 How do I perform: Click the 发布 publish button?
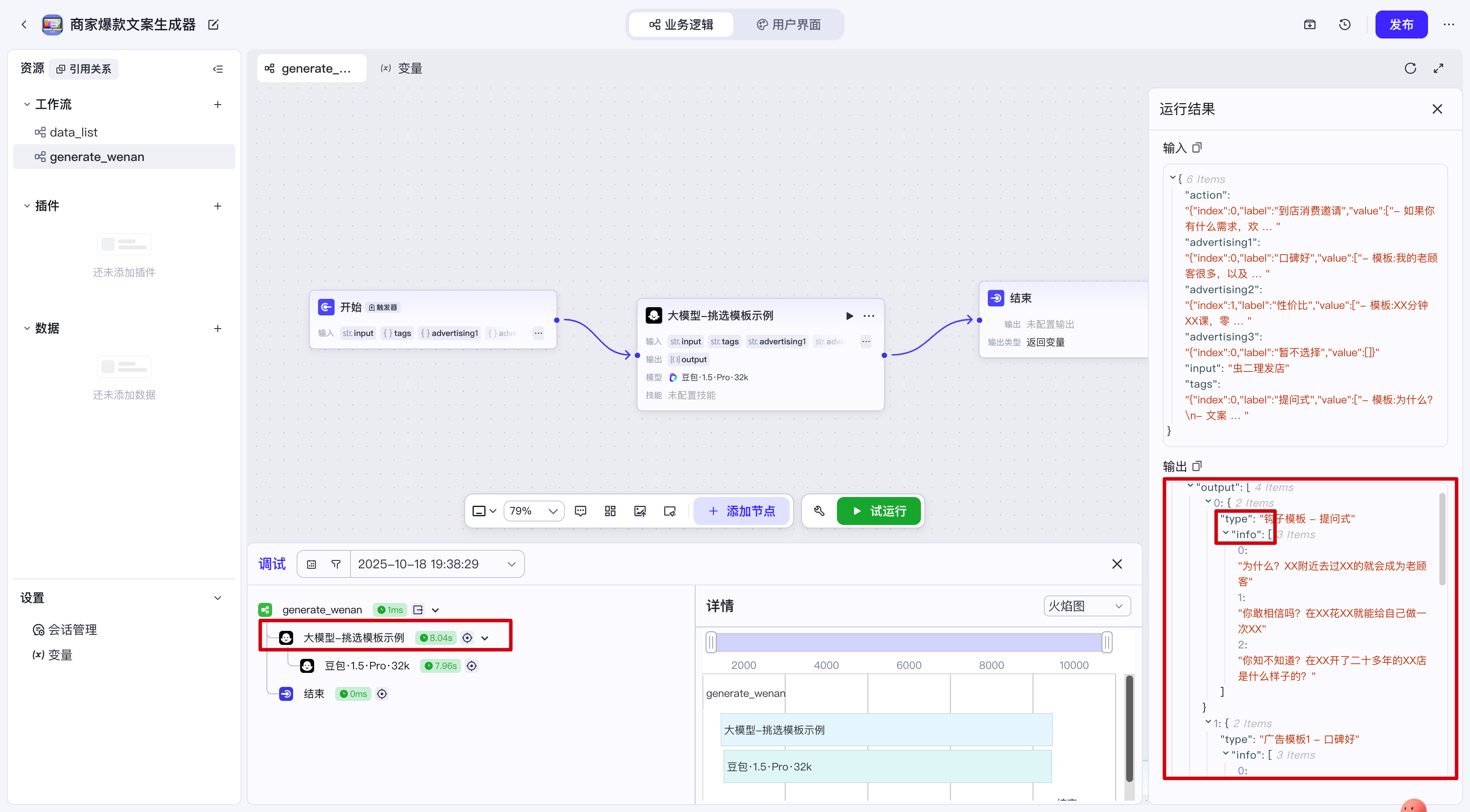click(x=1400, y=24)
